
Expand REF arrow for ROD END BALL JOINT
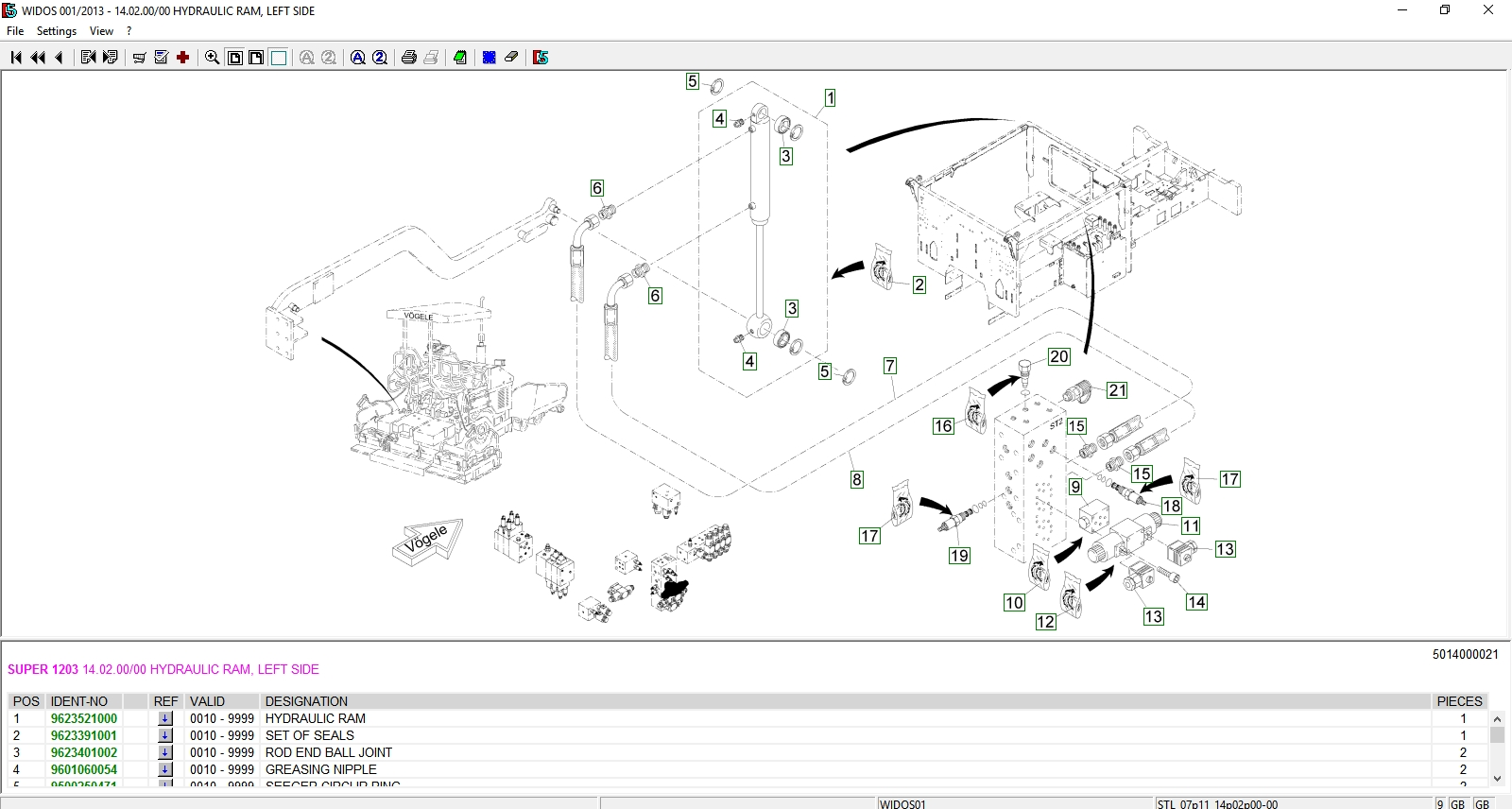point(165,752)
